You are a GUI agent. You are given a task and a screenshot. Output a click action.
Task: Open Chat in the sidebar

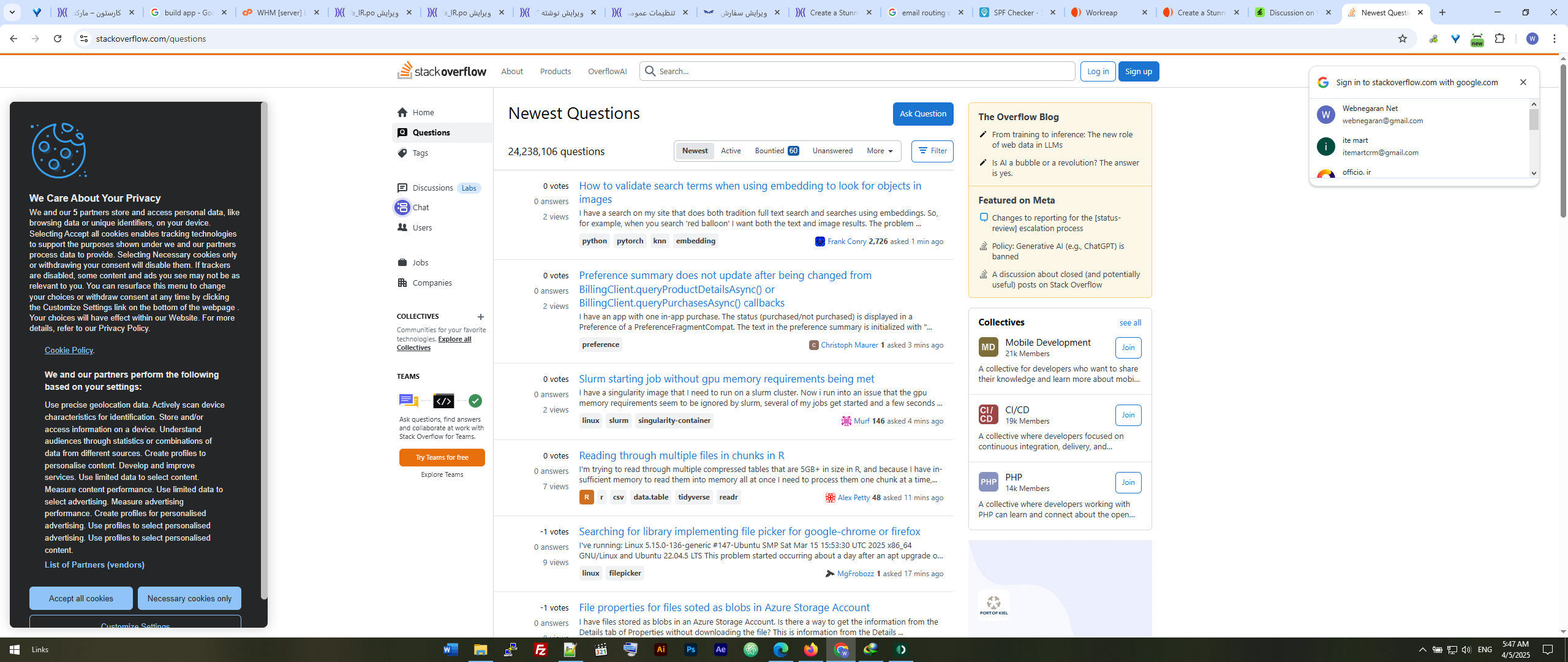tap(420, 207)
